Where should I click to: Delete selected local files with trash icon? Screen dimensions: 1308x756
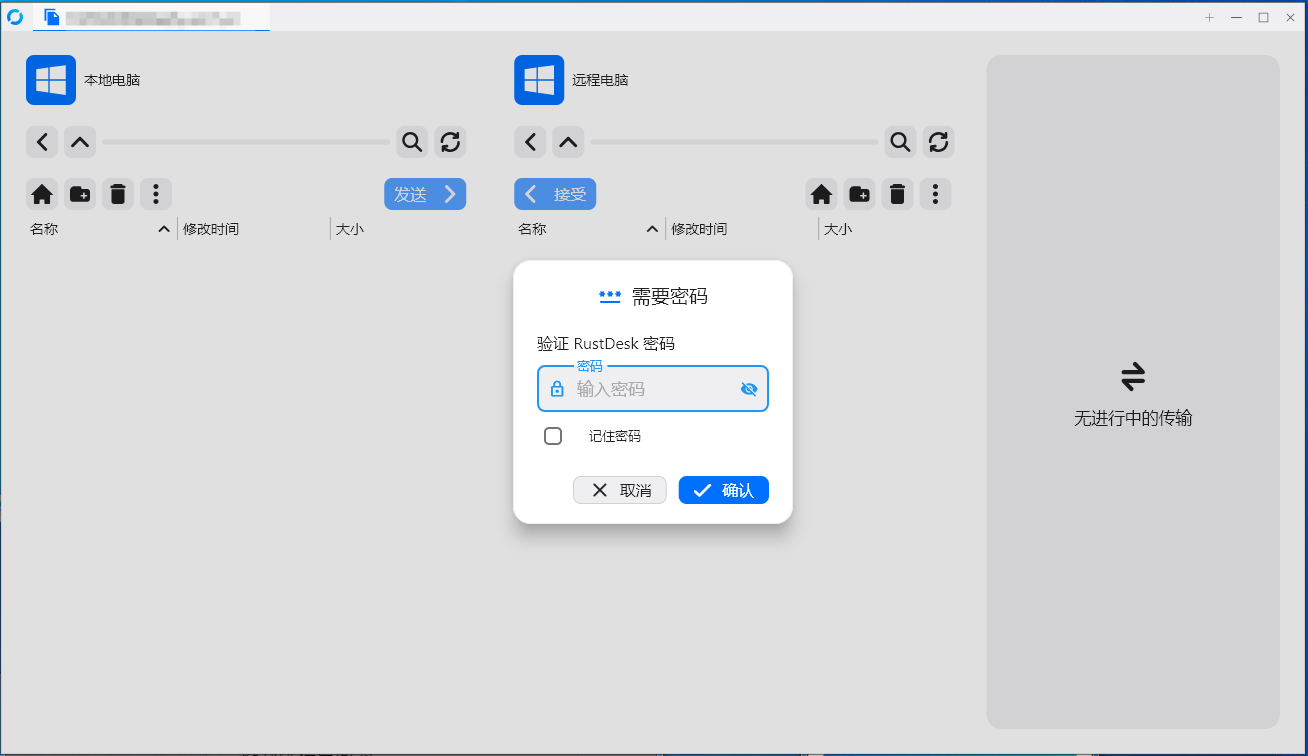(118, 194)
